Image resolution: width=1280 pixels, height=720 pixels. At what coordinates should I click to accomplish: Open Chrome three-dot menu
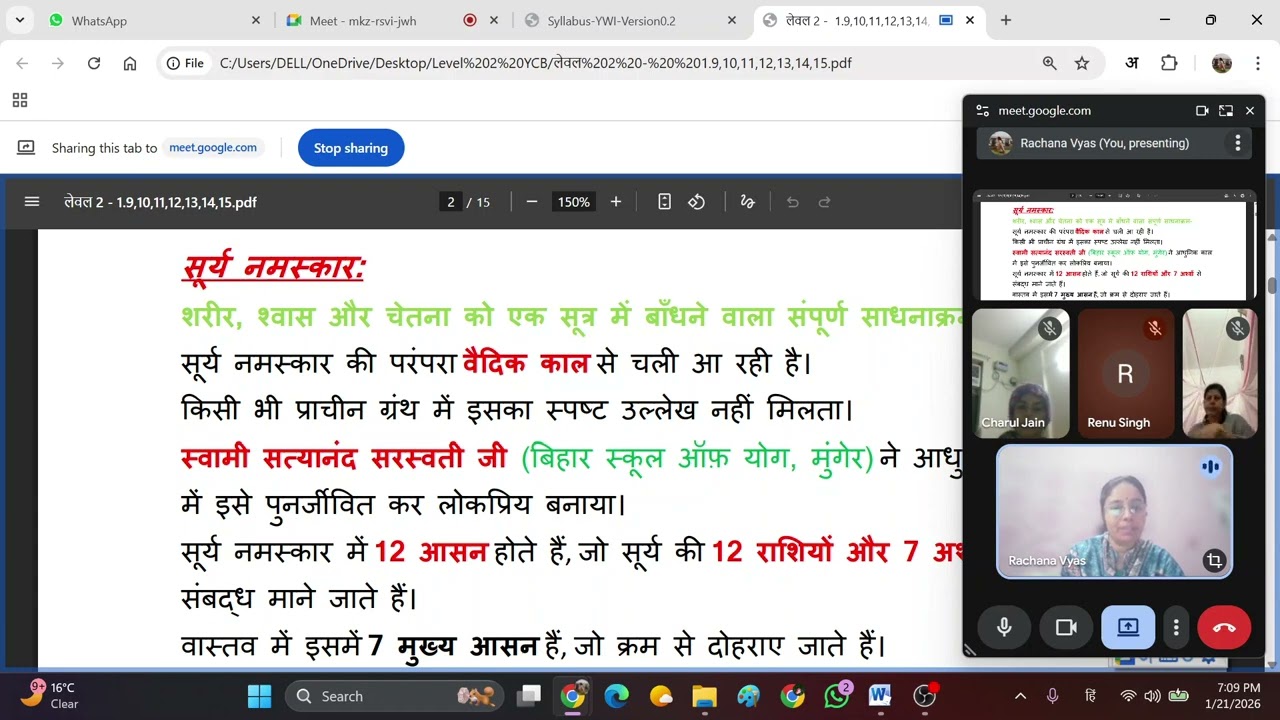tap(1257, 63)
